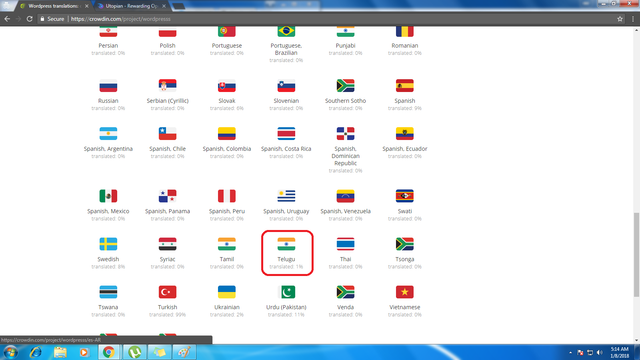Image resolution: width=640 pixels, height=360 pixels.
Task: Choose the Spanish, Uruguay flag icon
Action: (286, 196)
